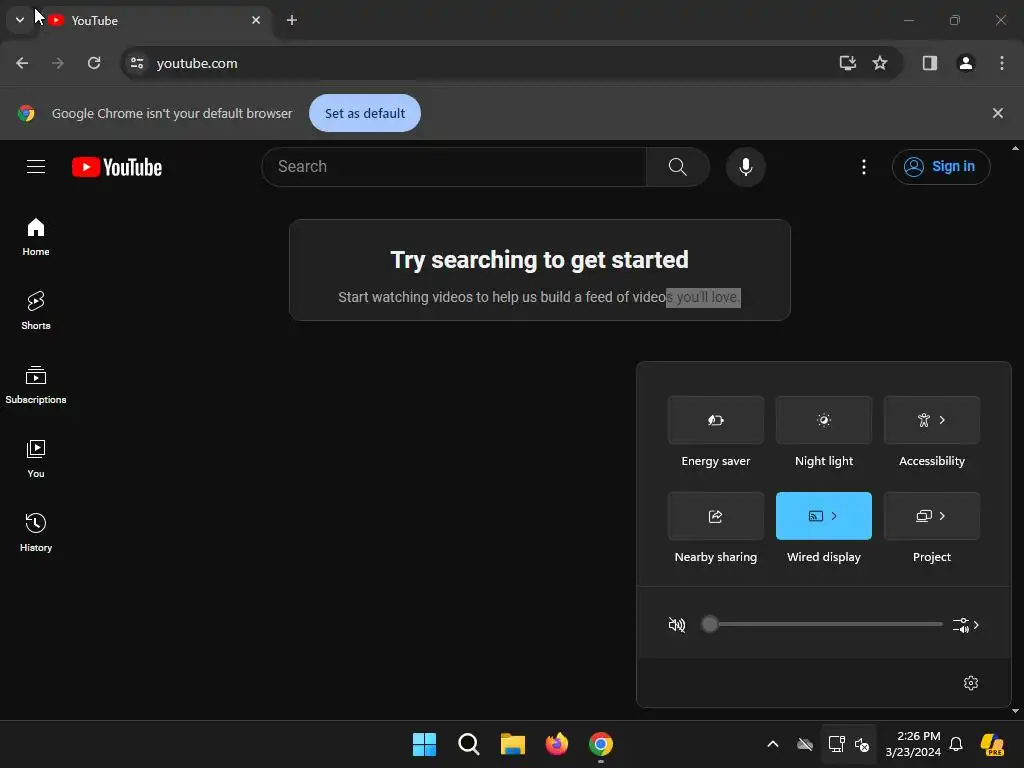Go forward in Chrome

[58, 63]
